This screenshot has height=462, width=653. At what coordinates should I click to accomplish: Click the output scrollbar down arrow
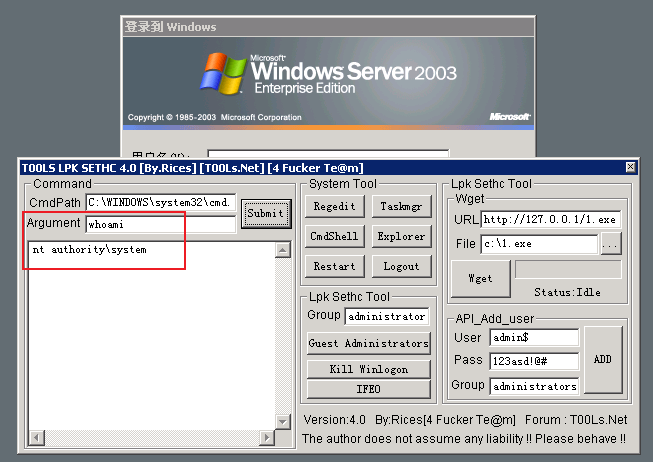click(283, 422)
